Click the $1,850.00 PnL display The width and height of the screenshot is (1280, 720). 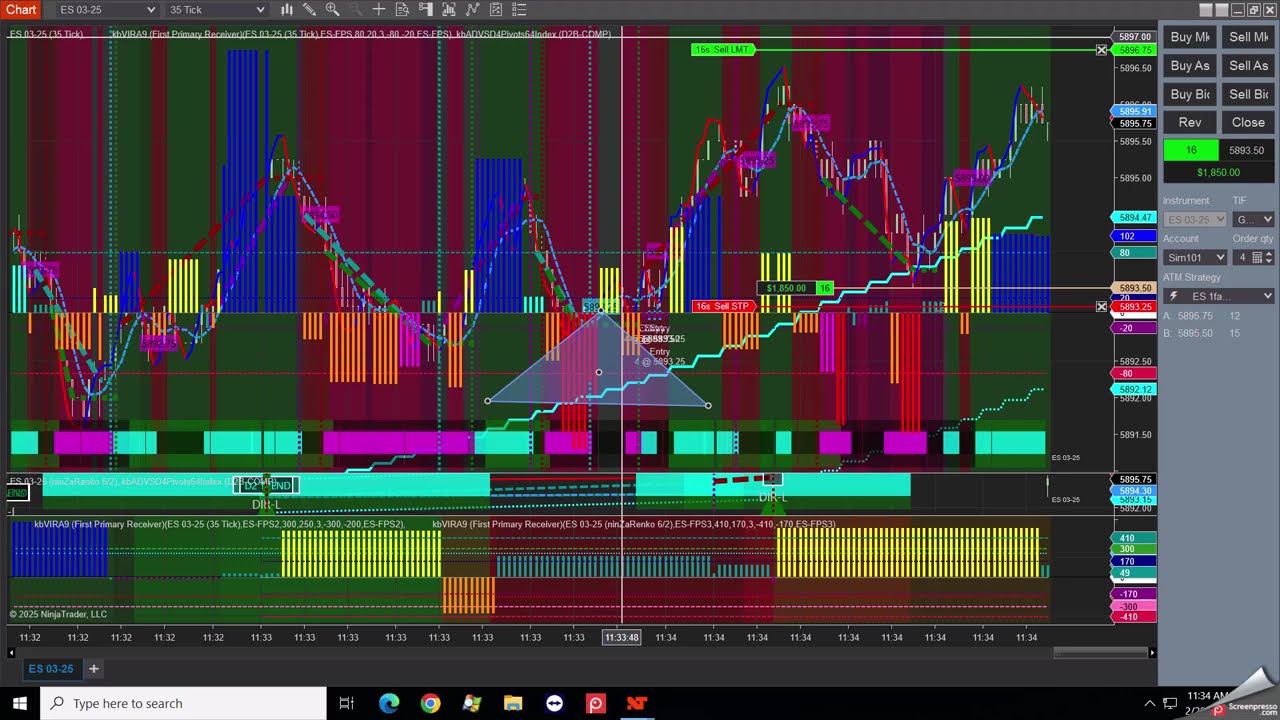coord(1219,172)
